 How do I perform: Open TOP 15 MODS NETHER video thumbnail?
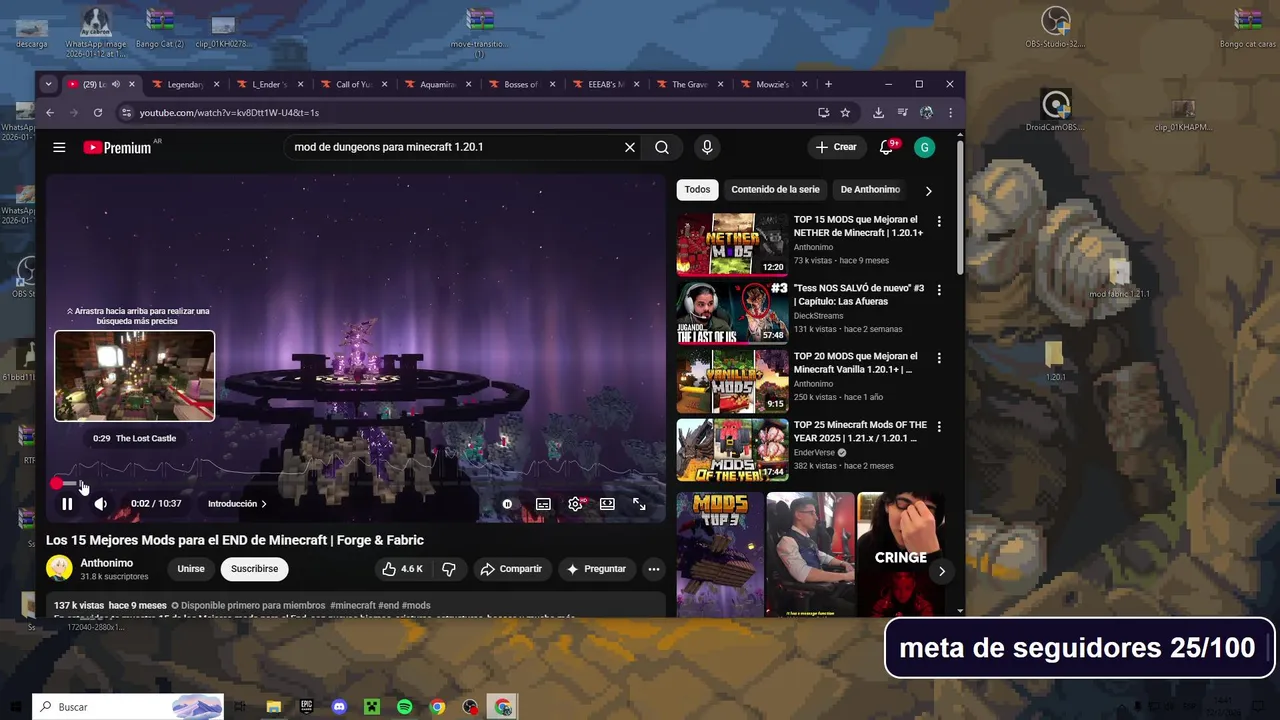[733, 244]
